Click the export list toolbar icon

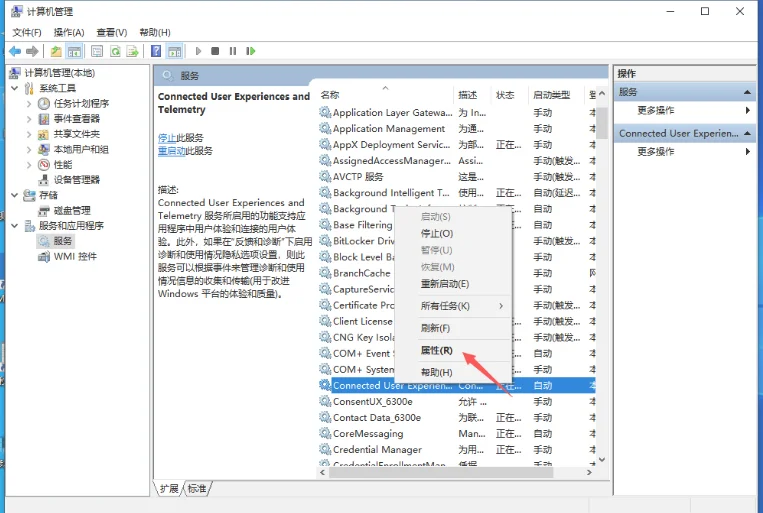coord(133,51)
